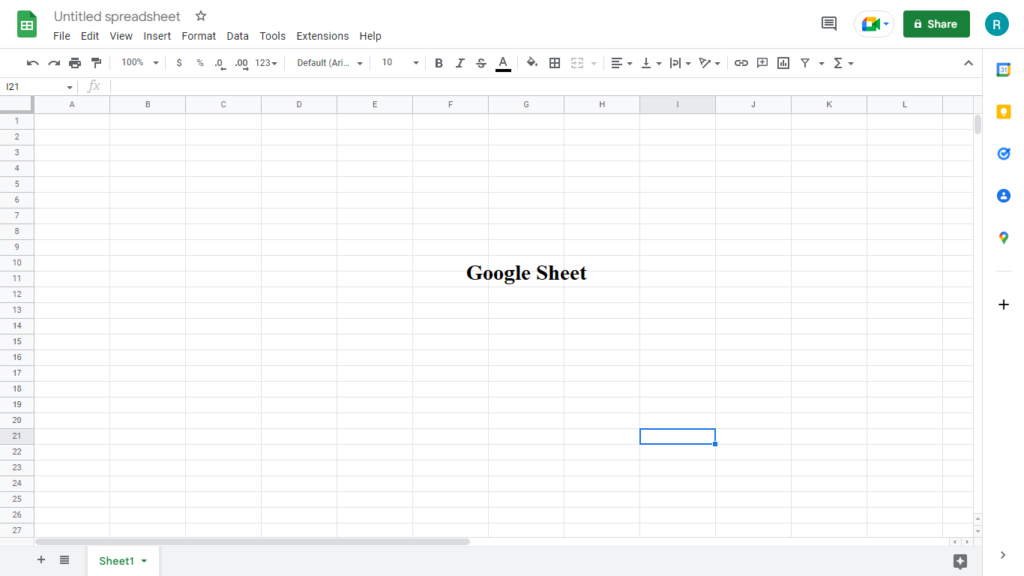Open the Edit menu
The height and width of the screenshot is (576, 1024).
tap(89, 36)
